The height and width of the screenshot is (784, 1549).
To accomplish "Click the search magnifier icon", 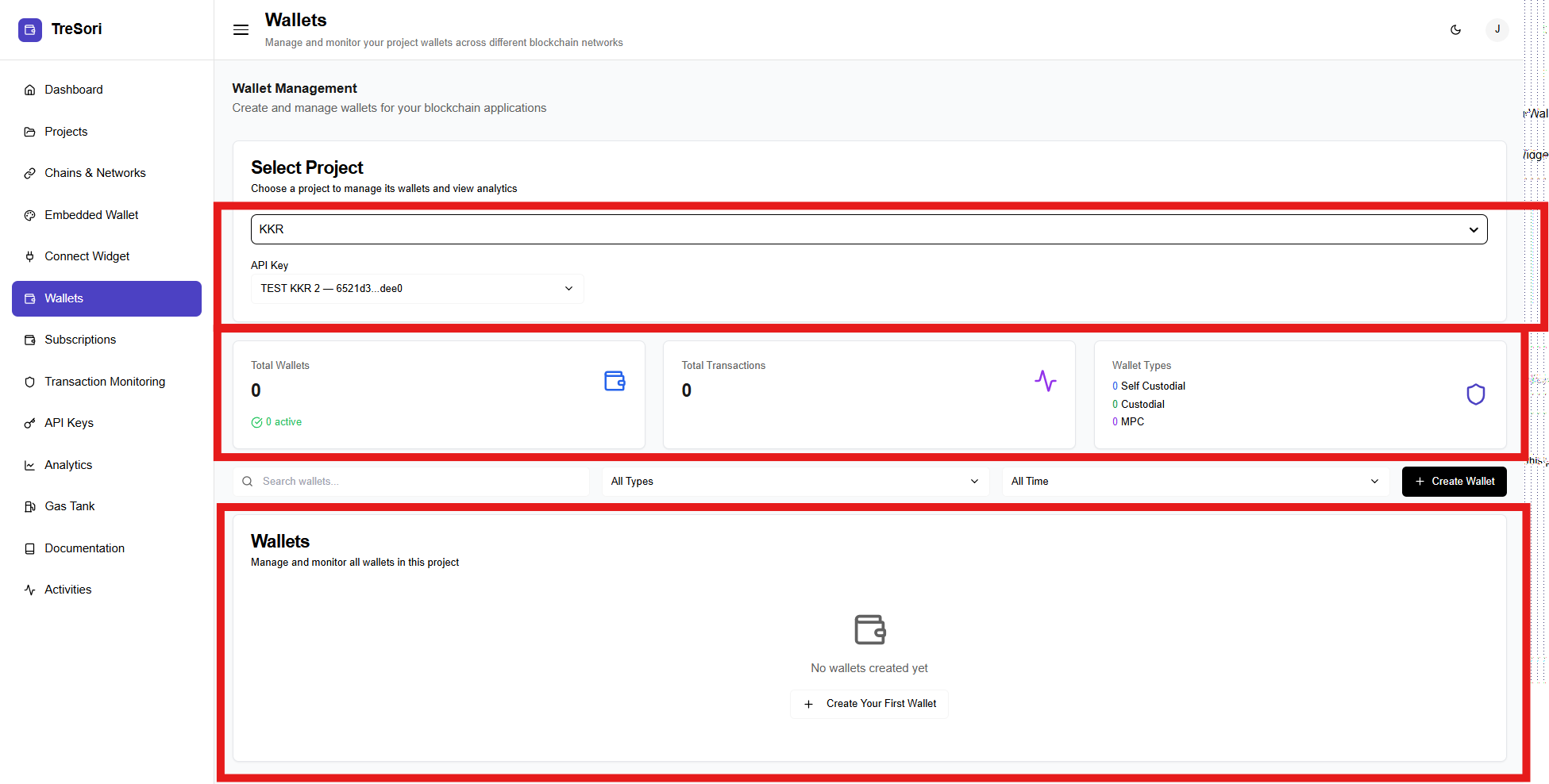I will (x=248, y=482).
